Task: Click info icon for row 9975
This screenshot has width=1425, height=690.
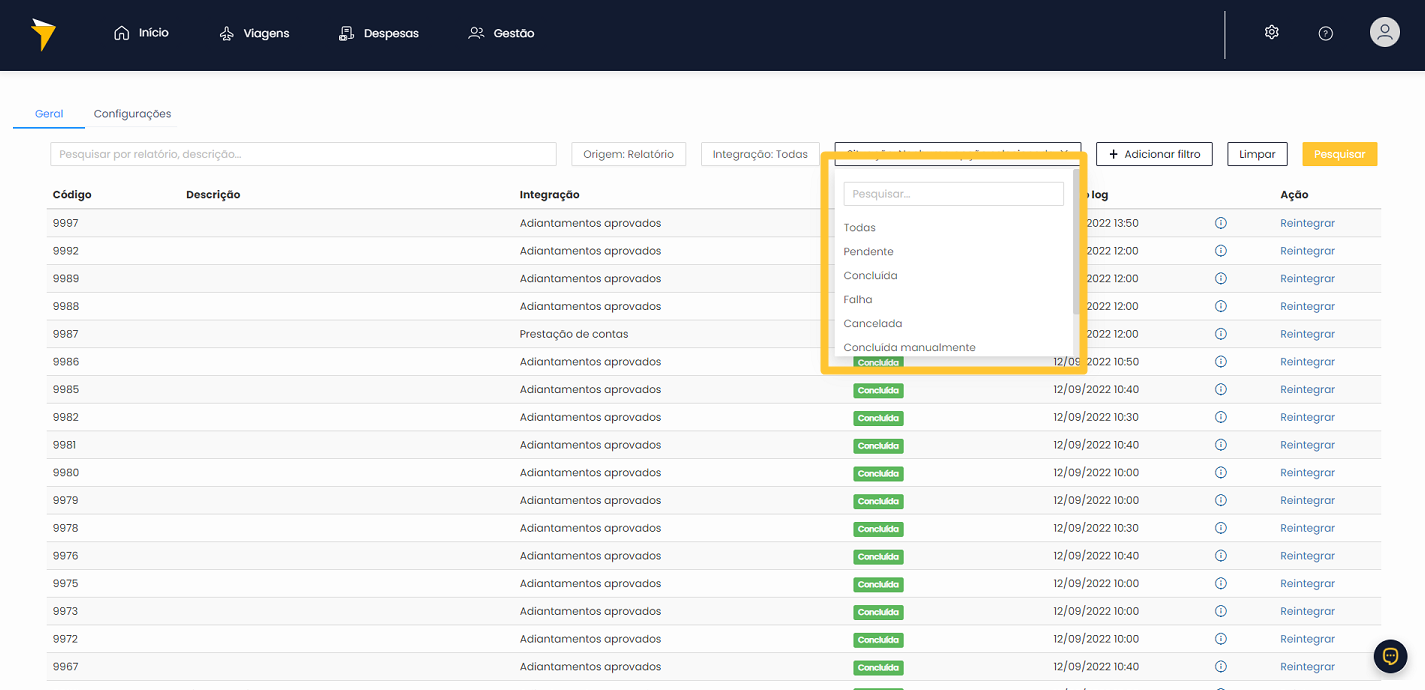Action: [x=1220, y=583]
